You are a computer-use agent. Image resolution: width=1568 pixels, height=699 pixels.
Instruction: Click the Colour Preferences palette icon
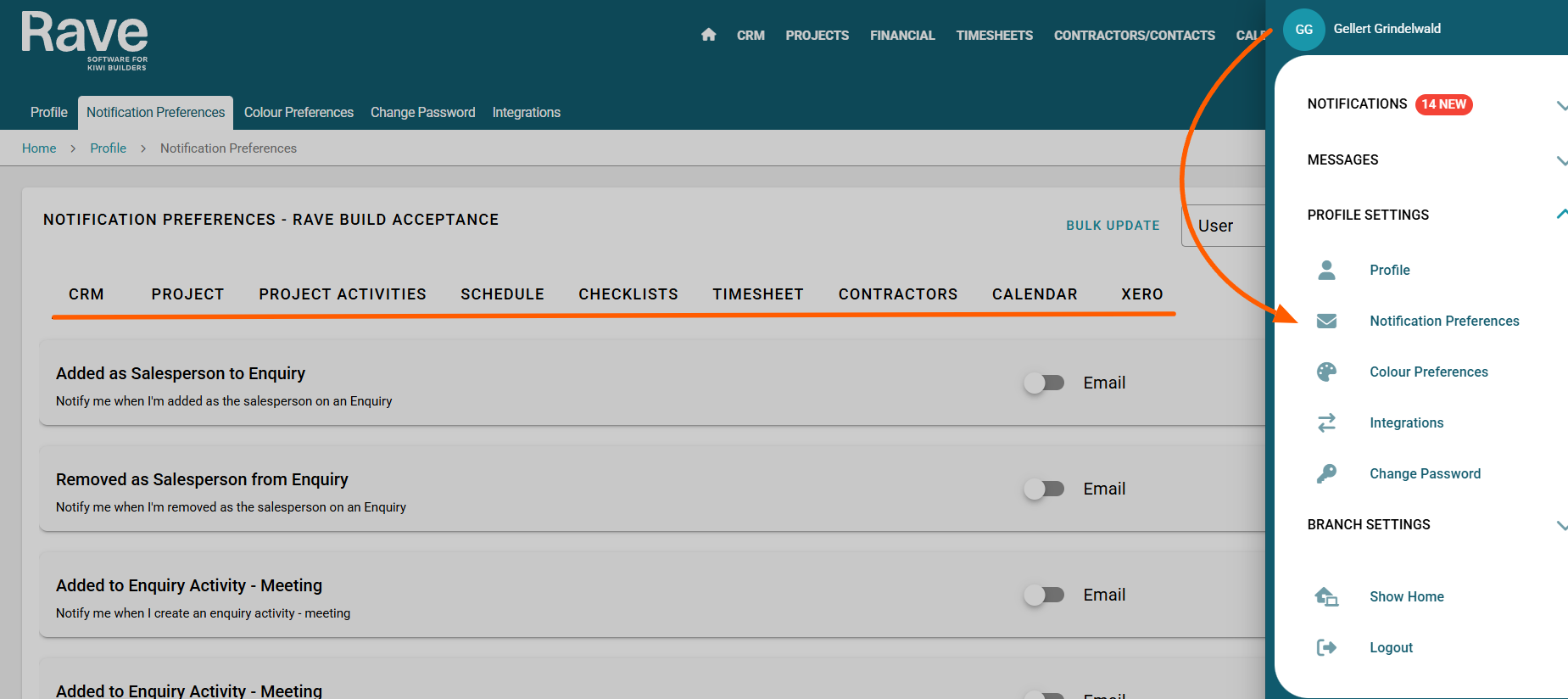[x=1327, y=372]
